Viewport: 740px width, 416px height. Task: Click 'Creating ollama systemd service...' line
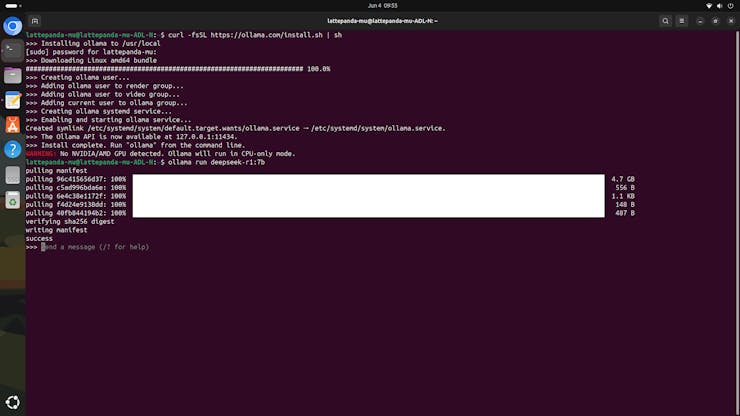(x=99, y=111)
